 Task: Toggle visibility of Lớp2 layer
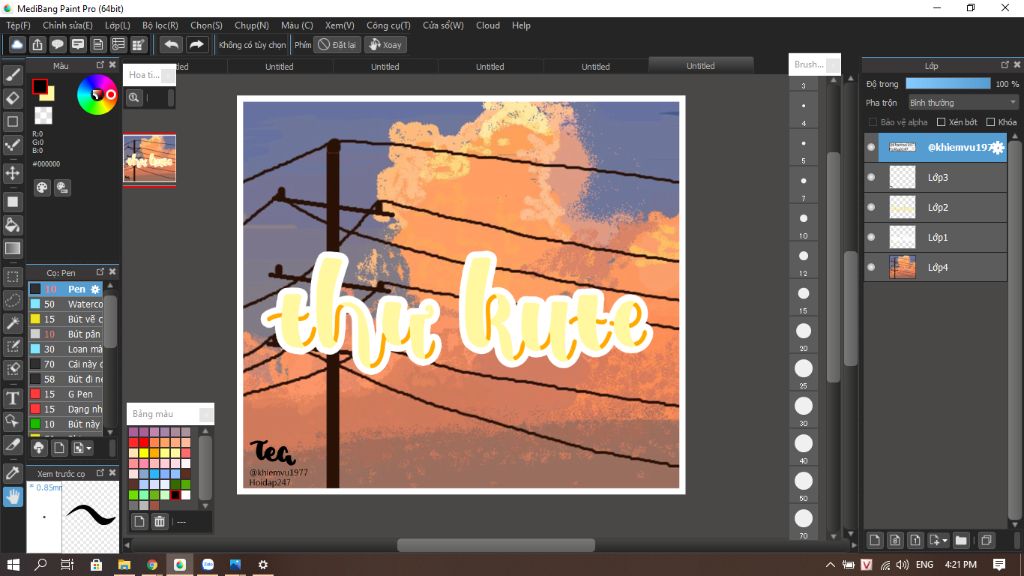(x=871, y=207)
